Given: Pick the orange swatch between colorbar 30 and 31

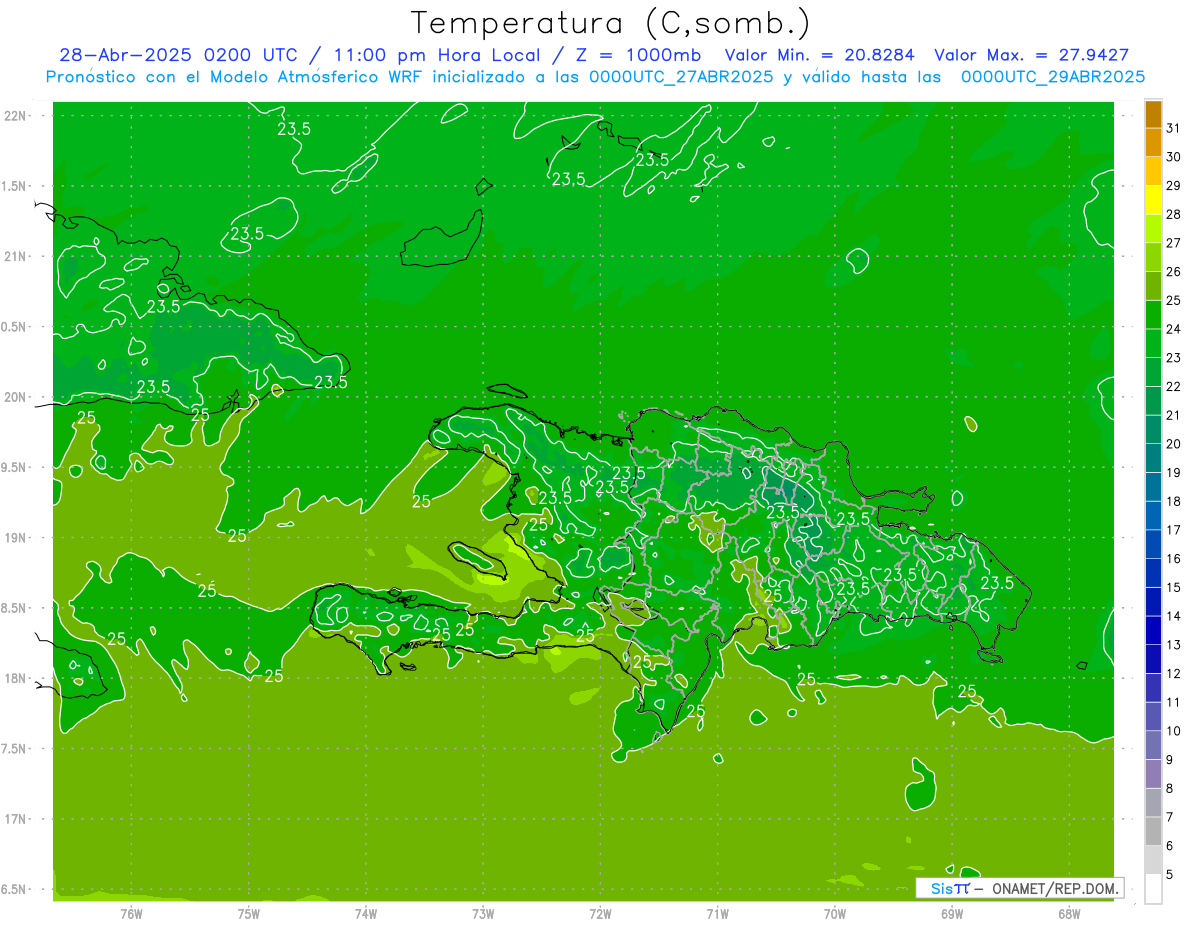Looking at the screenshot, I should coord(1154,143).
